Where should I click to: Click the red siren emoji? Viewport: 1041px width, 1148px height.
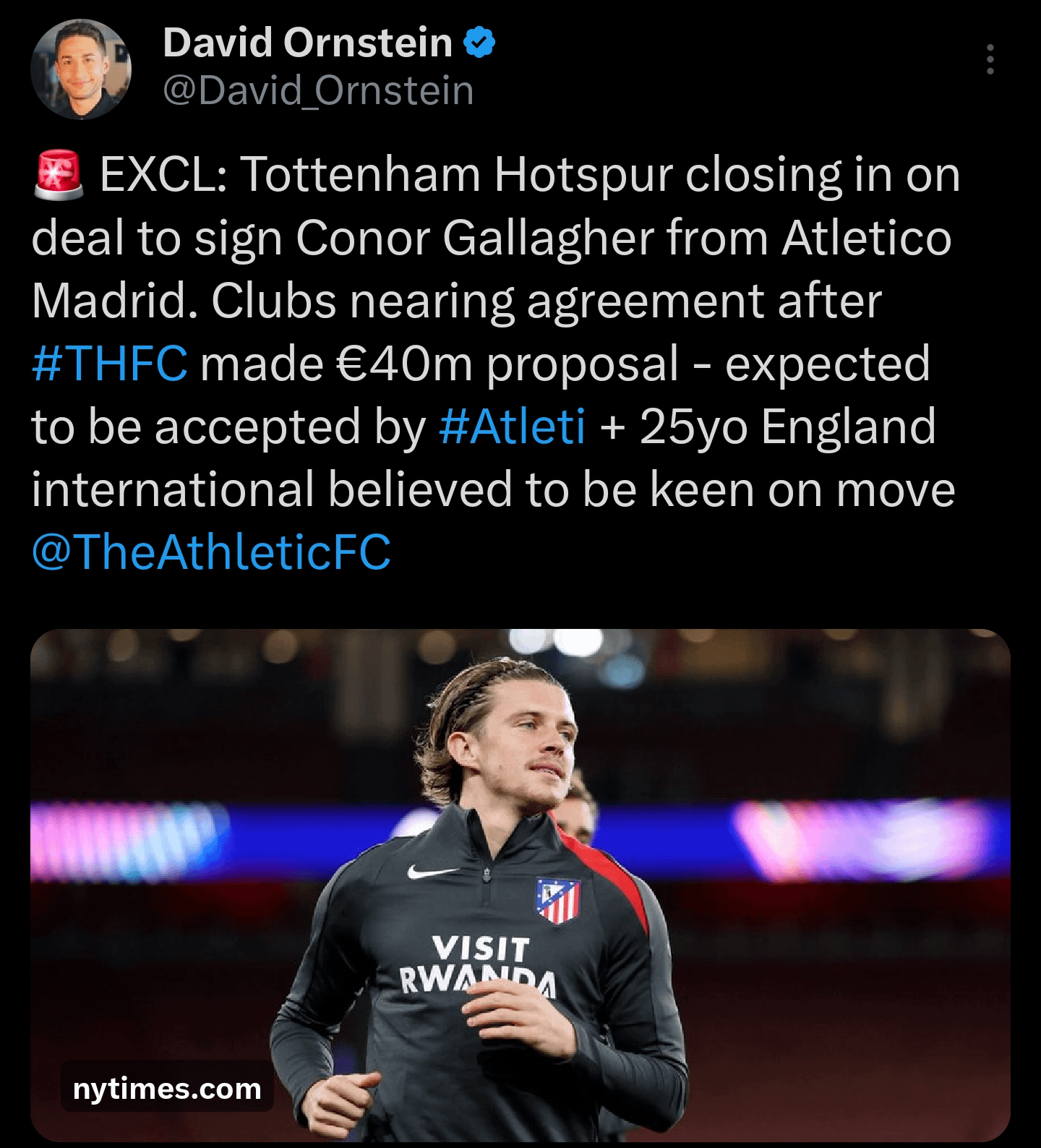tap(59, 175)
